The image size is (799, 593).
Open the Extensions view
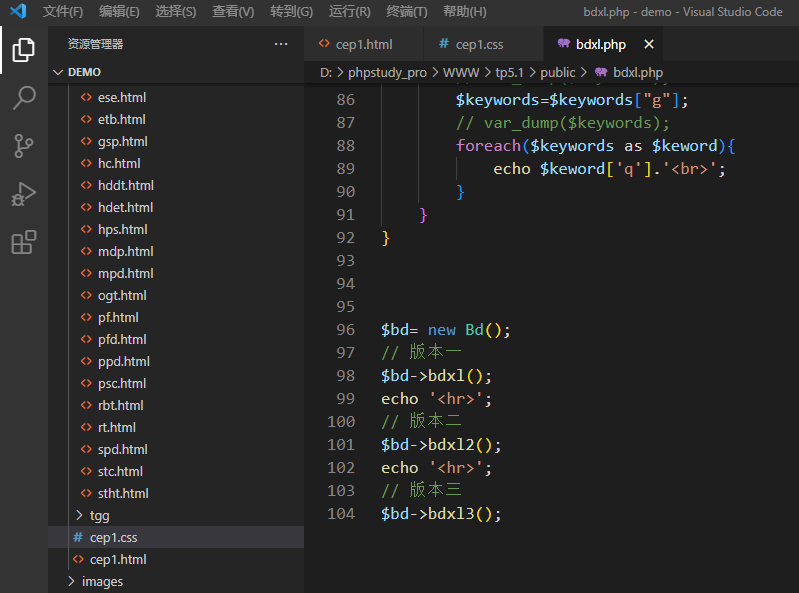click(x=23, y=242)
